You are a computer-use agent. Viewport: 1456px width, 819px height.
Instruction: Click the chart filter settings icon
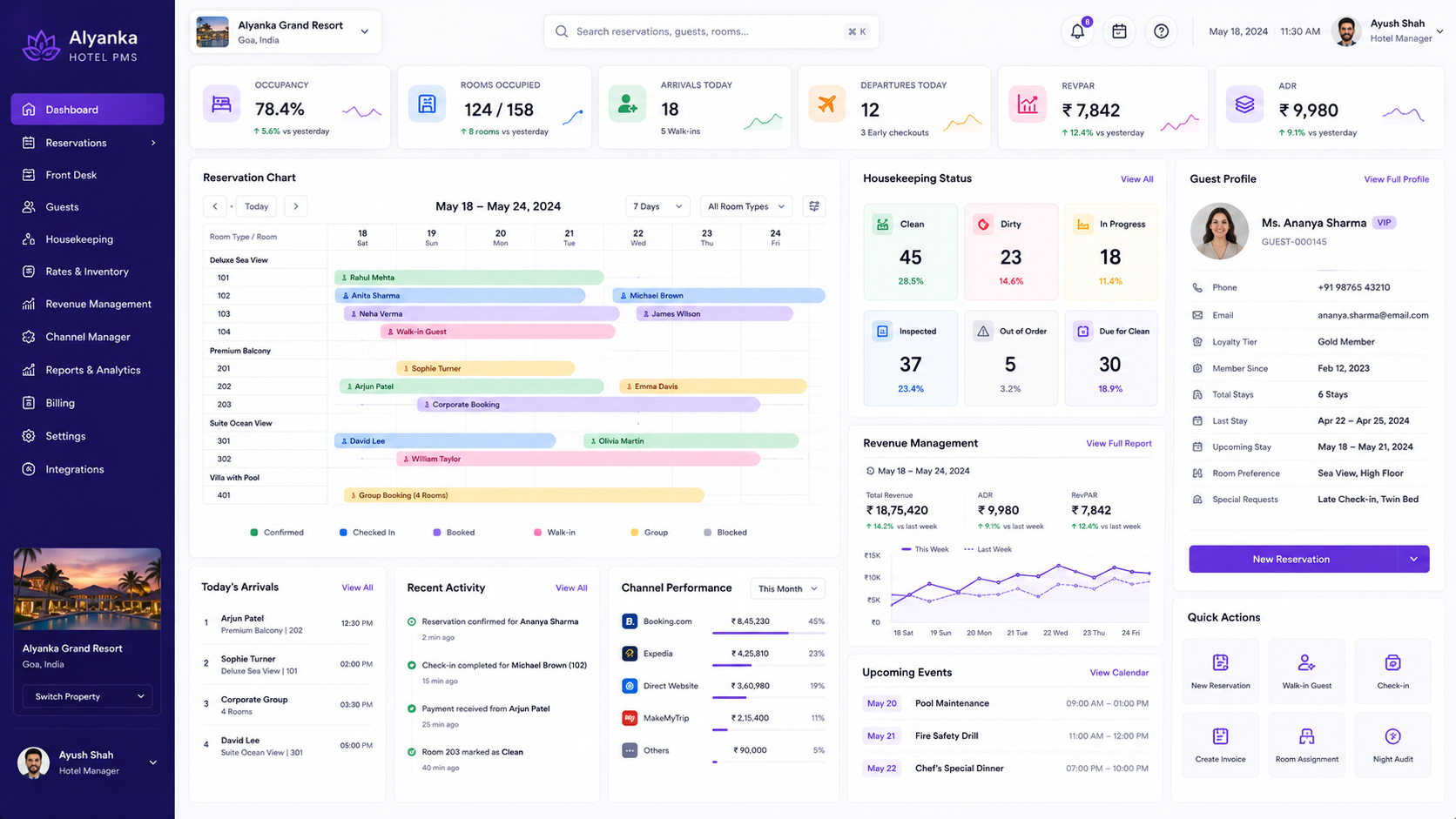coord(813,206)
